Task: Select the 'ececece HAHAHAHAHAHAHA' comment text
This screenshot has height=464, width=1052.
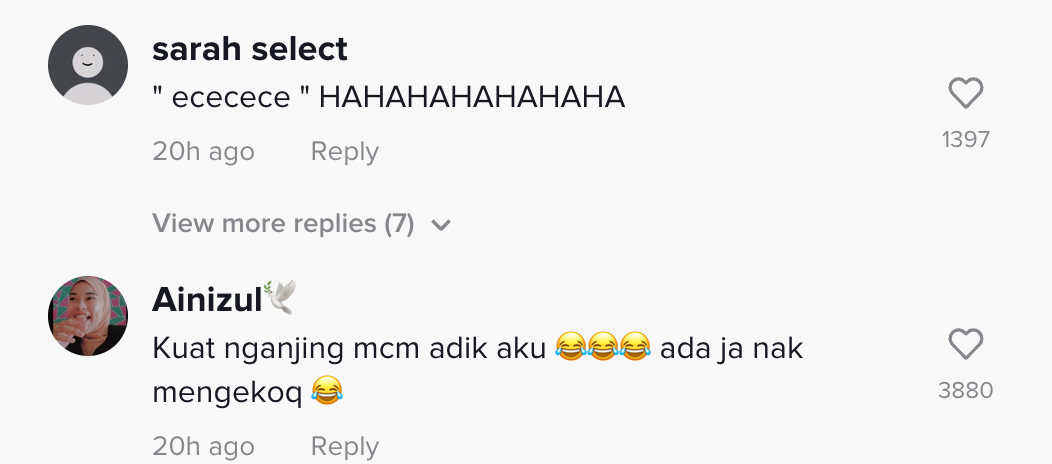Action: pos(389,98)
